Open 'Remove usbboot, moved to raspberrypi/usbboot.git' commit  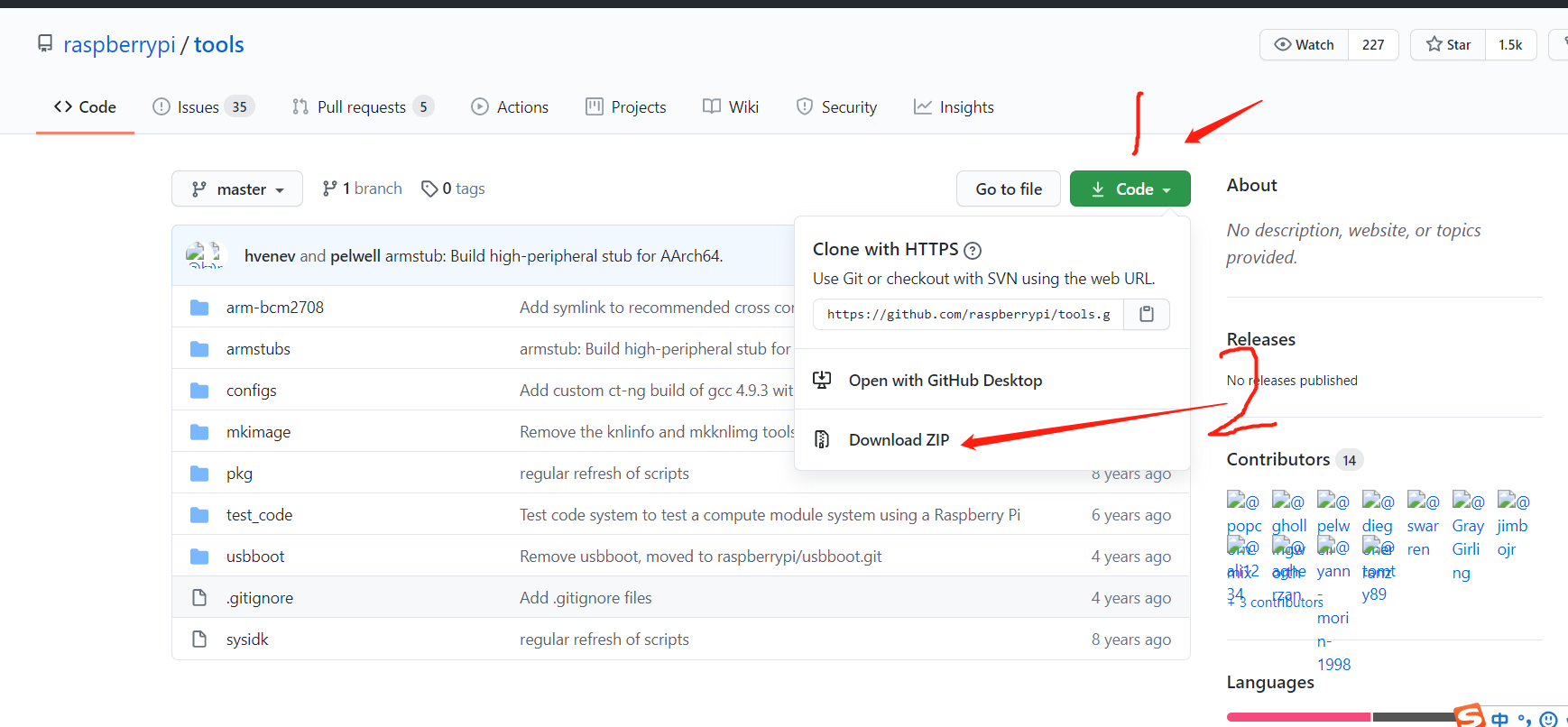[701, 557]
